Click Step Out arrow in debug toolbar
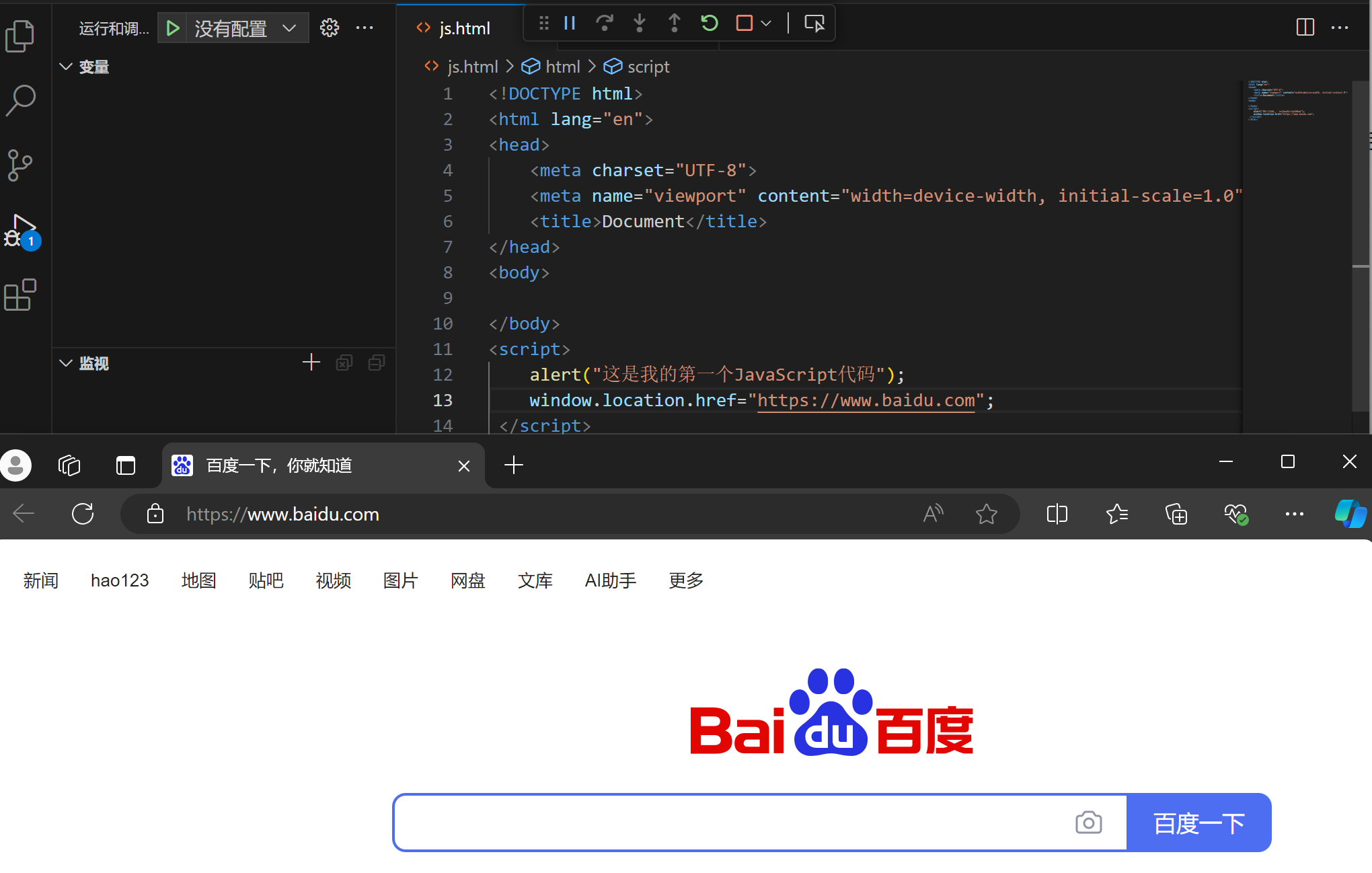Viewport: 1372px width, 873px height. (675, 24)
